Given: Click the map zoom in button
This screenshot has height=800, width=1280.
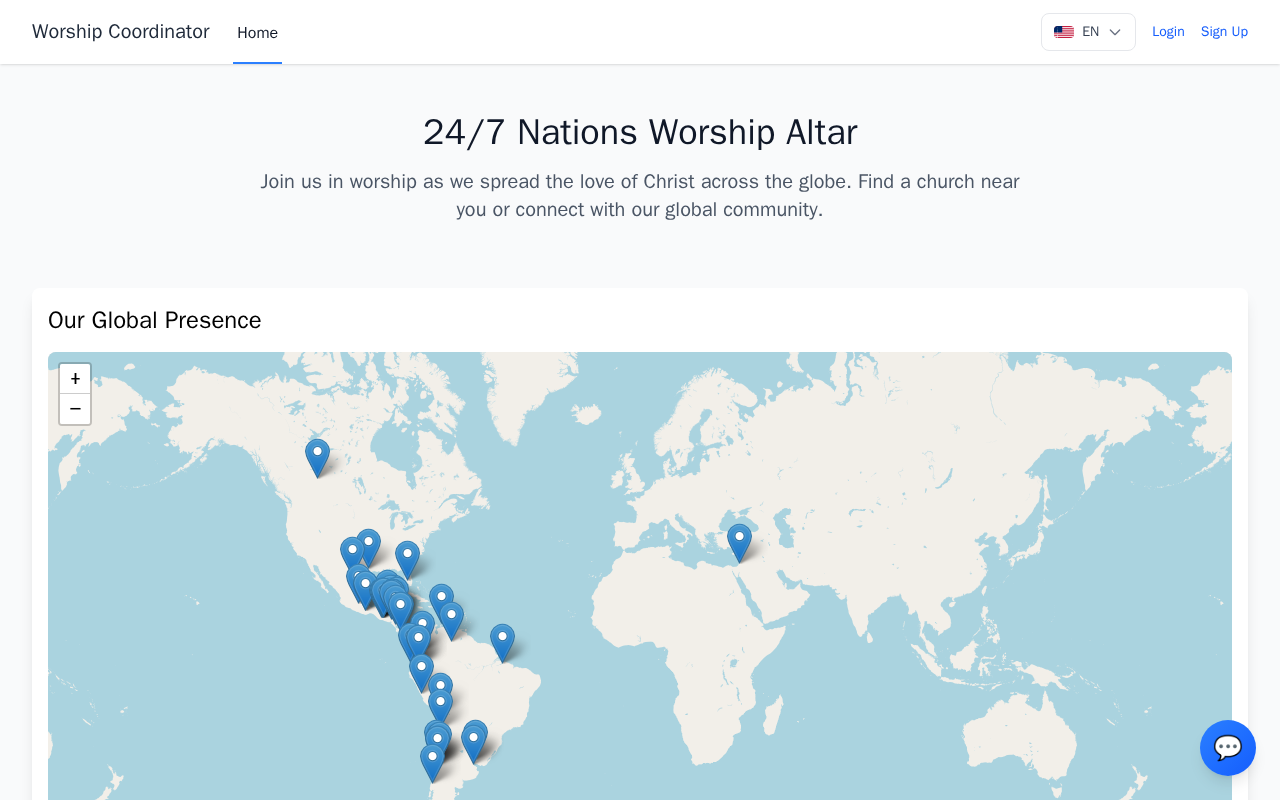Looking at the screenshot, I should point(75,379).
